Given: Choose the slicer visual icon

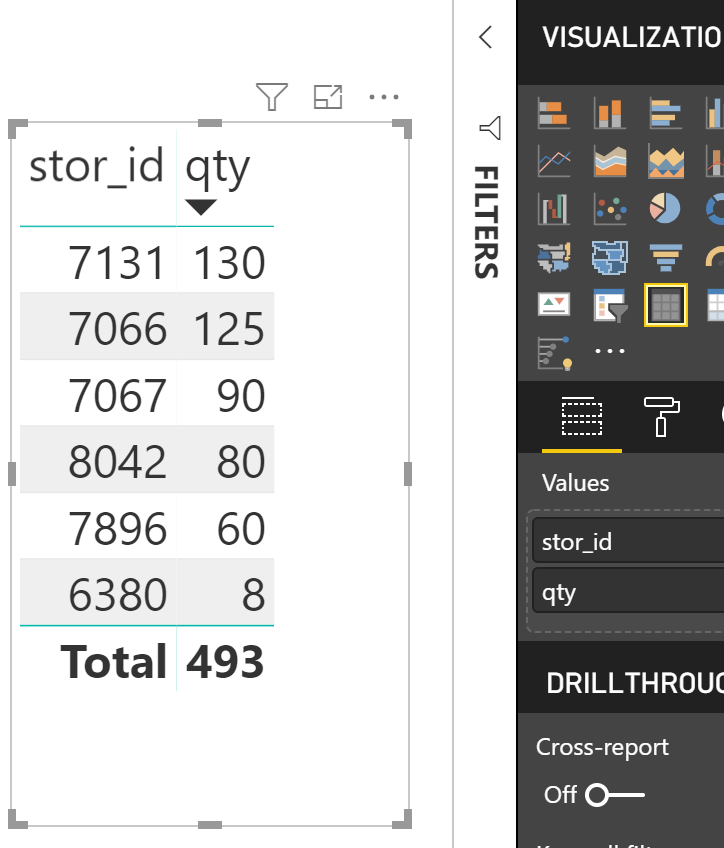Looking at the screenshot, I should pyautogui.click(x=610, y=305).
